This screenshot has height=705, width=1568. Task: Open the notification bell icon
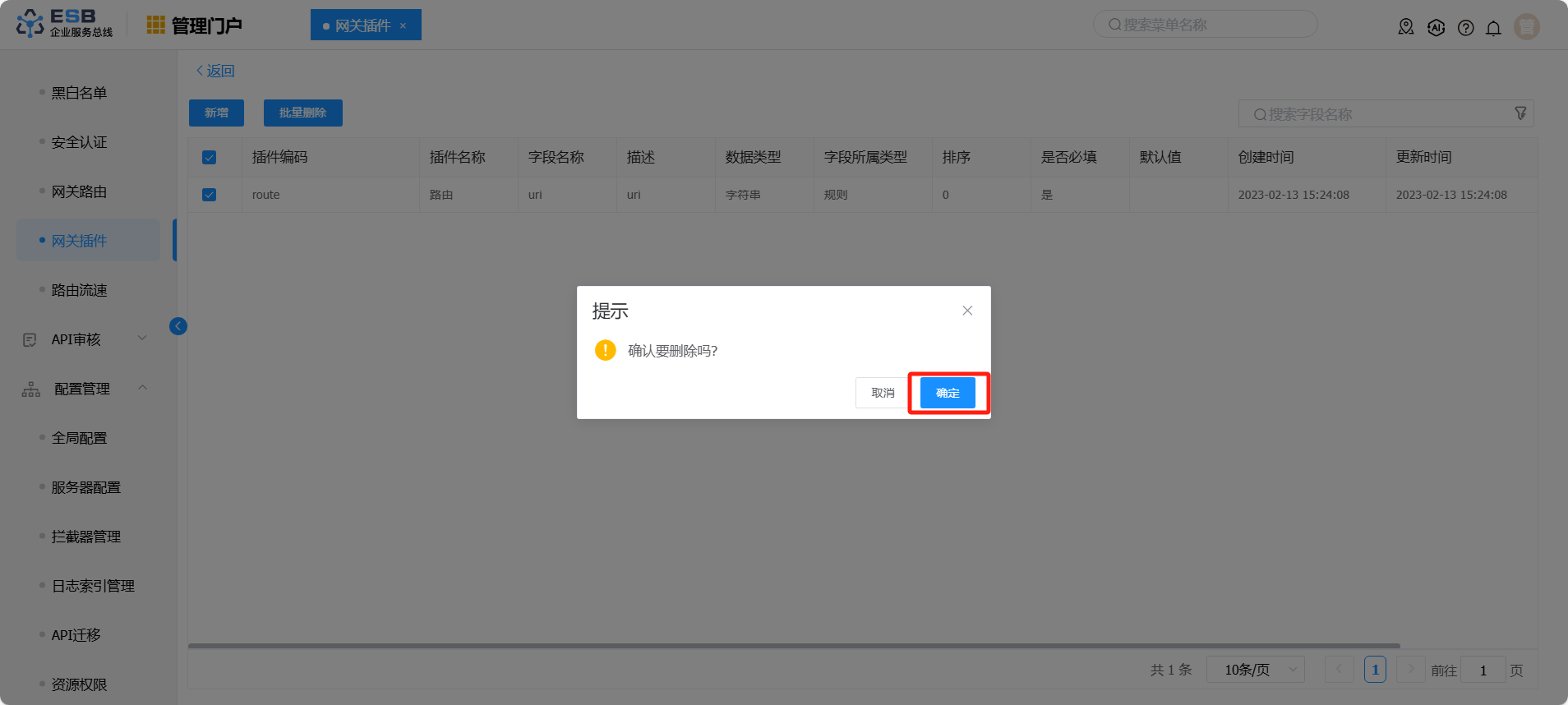tap(1493, 28)
